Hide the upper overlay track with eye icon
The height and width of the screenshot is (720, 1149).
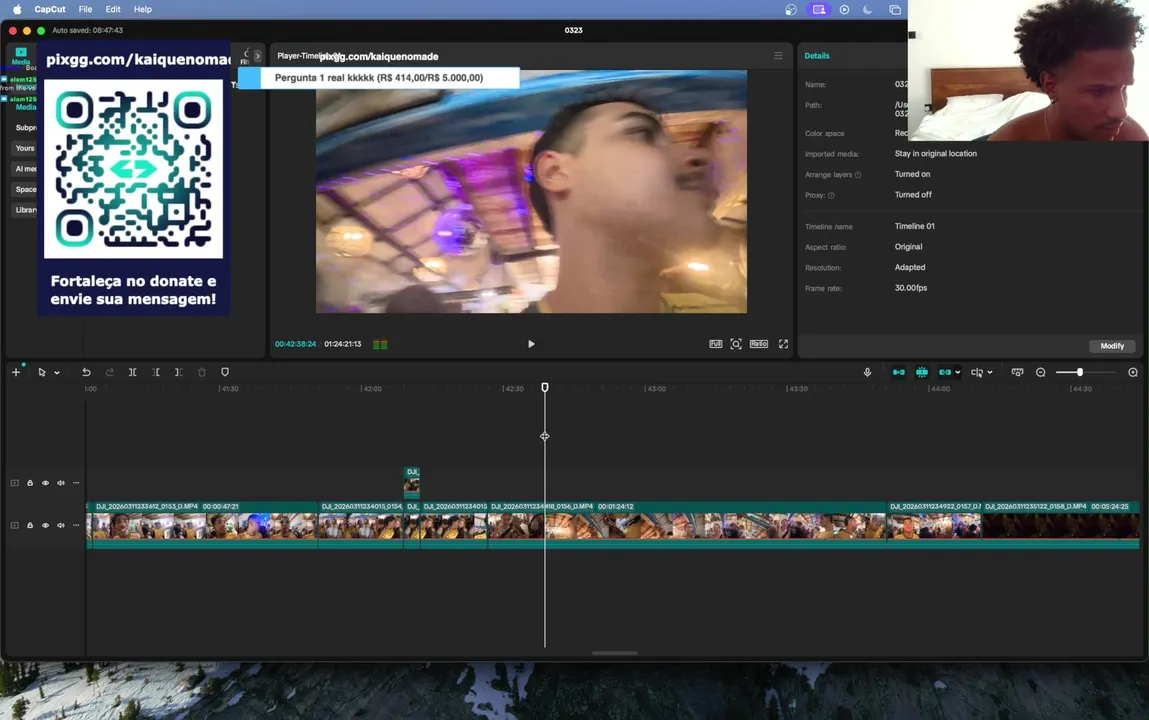(45, 483)
